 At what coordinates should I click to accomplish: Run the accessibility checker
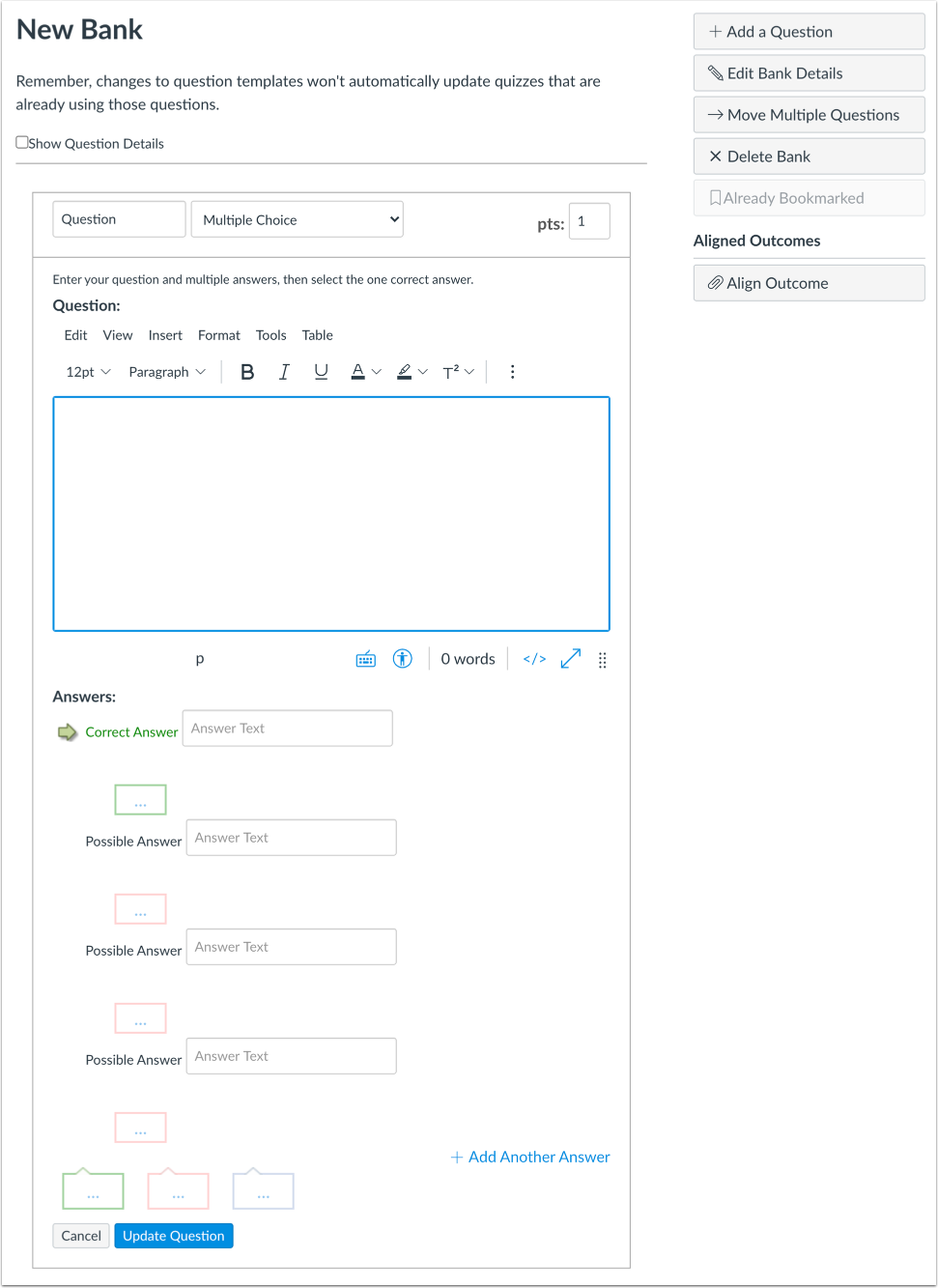(x=402, y=658)
